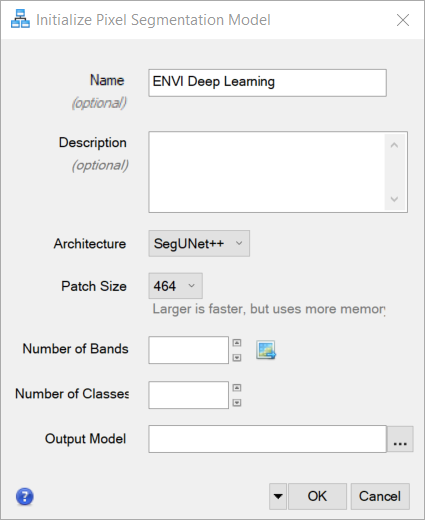Click the Number of Classes input box

click(189, 395)
